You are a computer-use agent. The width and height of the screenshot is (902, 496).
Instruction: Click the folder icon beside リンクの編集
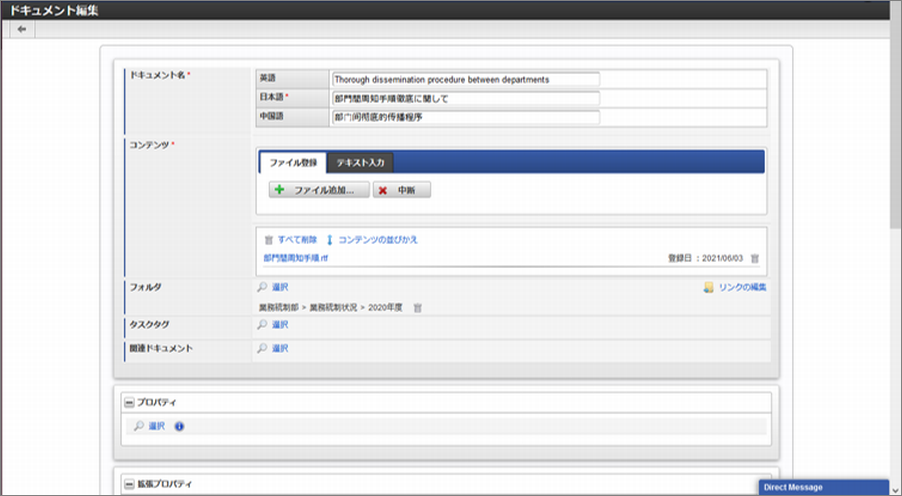708,288
